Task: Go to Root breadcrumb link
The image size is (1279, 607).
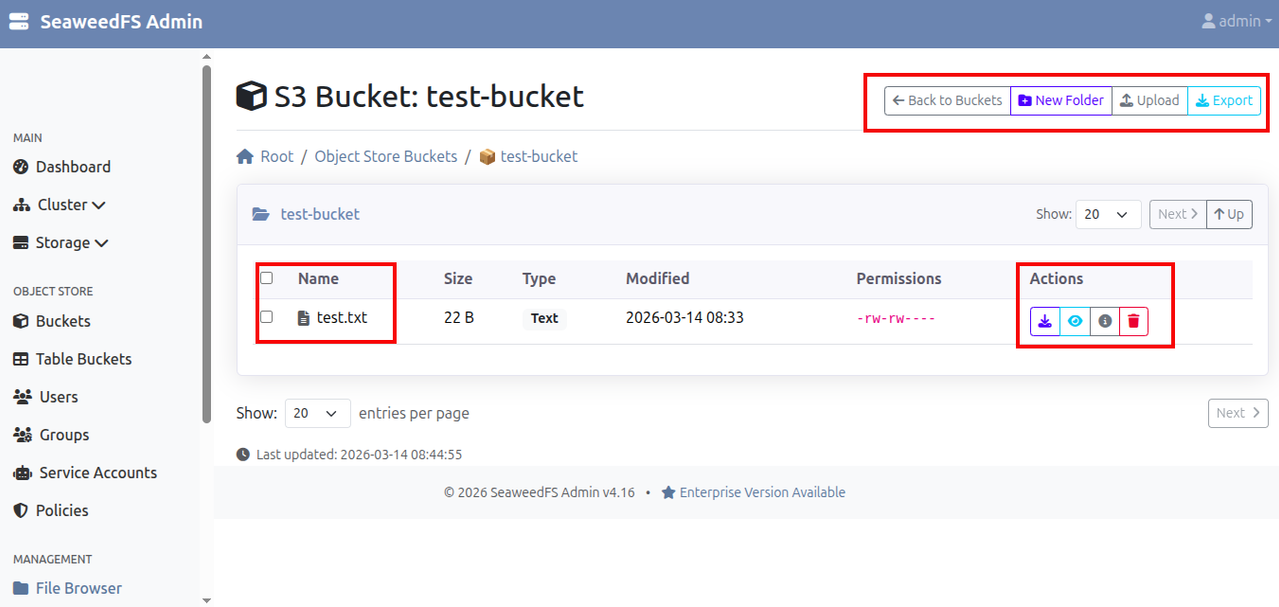Action: coord(277,156)
